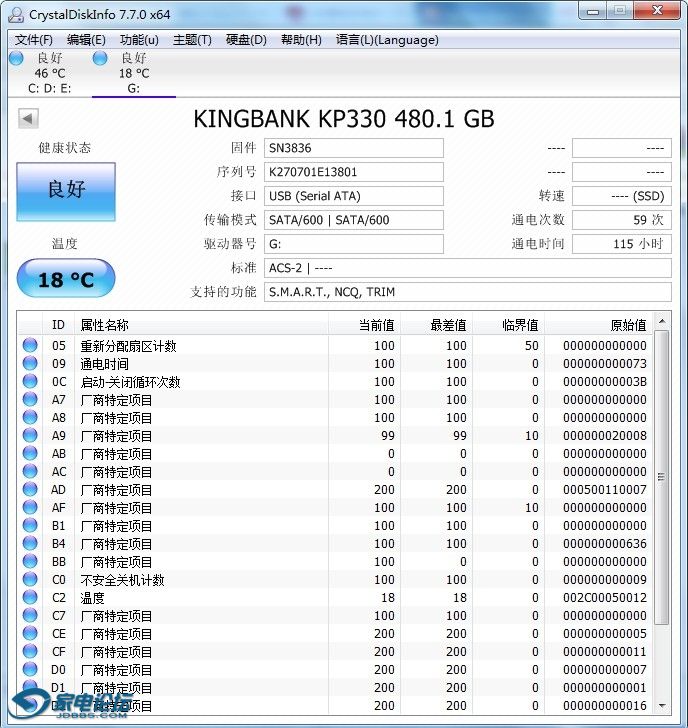Image resolution: width=688 pixels, height=728 pixels.
Task: Click the status orb for attribute A8
Action: tap(30, 417)
